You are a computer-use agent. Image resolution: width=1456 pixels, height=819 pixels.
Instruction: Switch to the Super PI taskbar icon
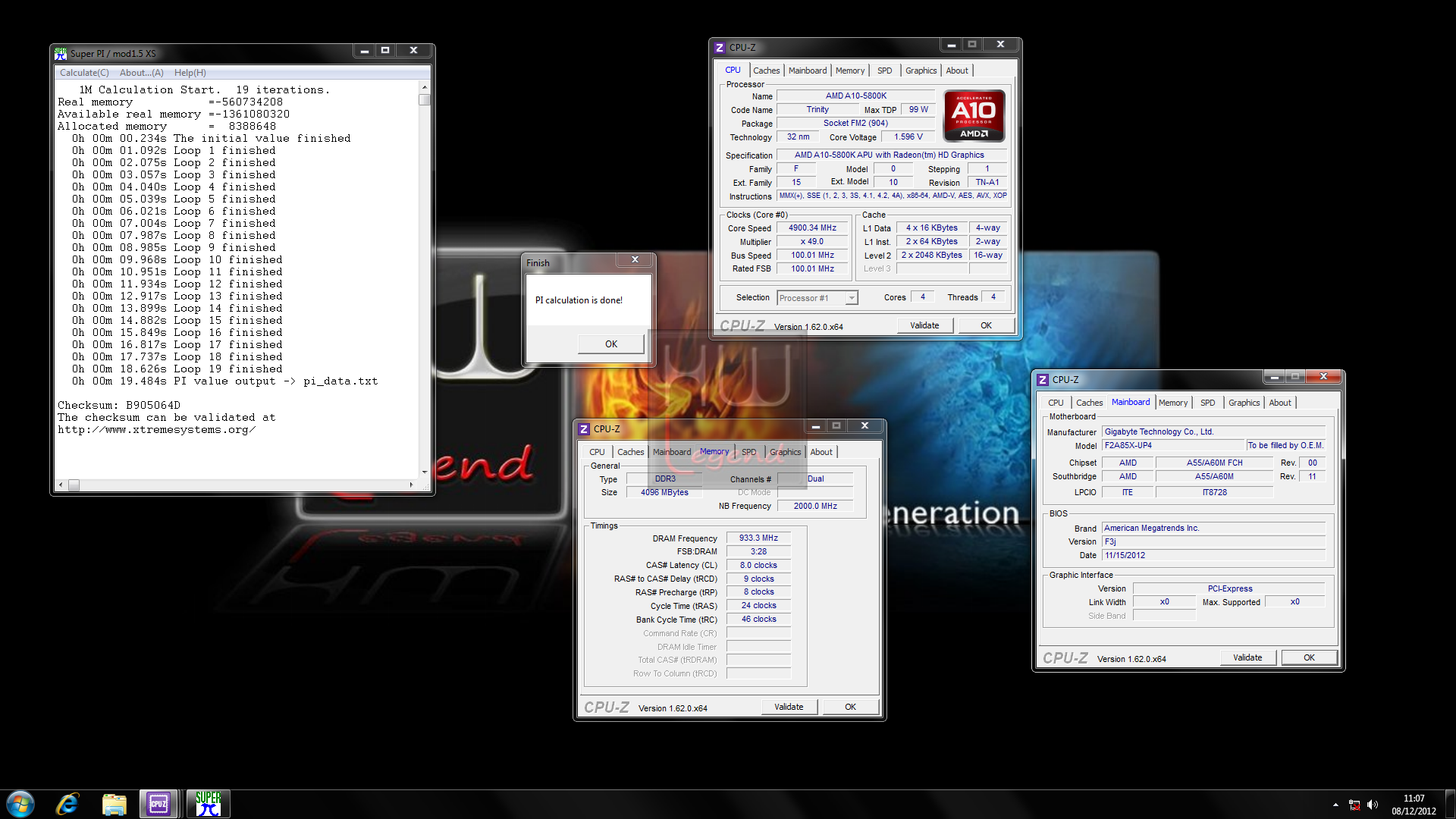(x=209, y=804)
